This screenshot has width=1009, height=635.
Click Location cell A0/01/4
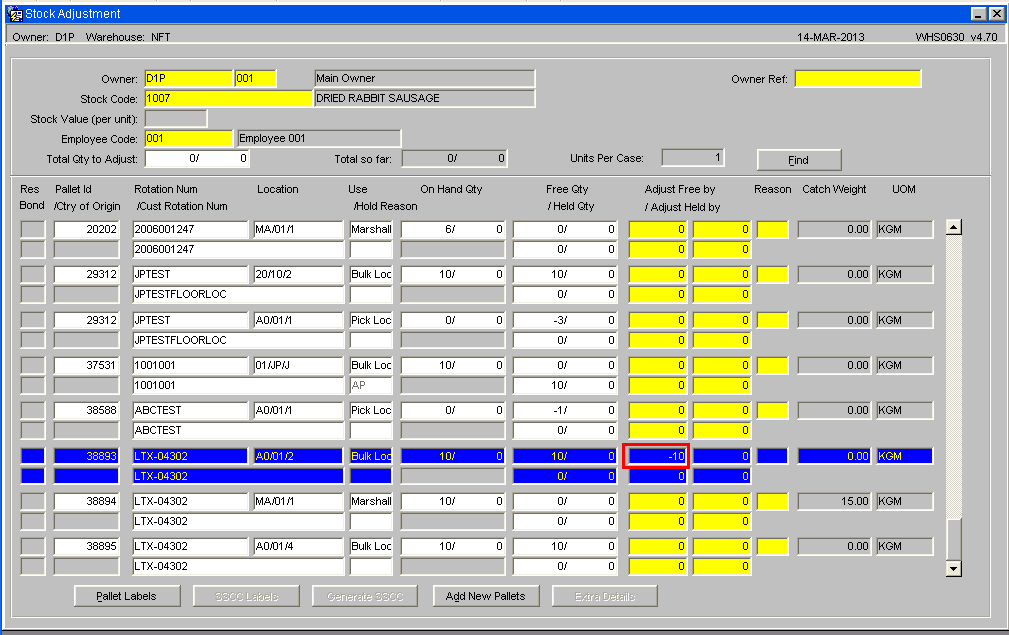299,546
